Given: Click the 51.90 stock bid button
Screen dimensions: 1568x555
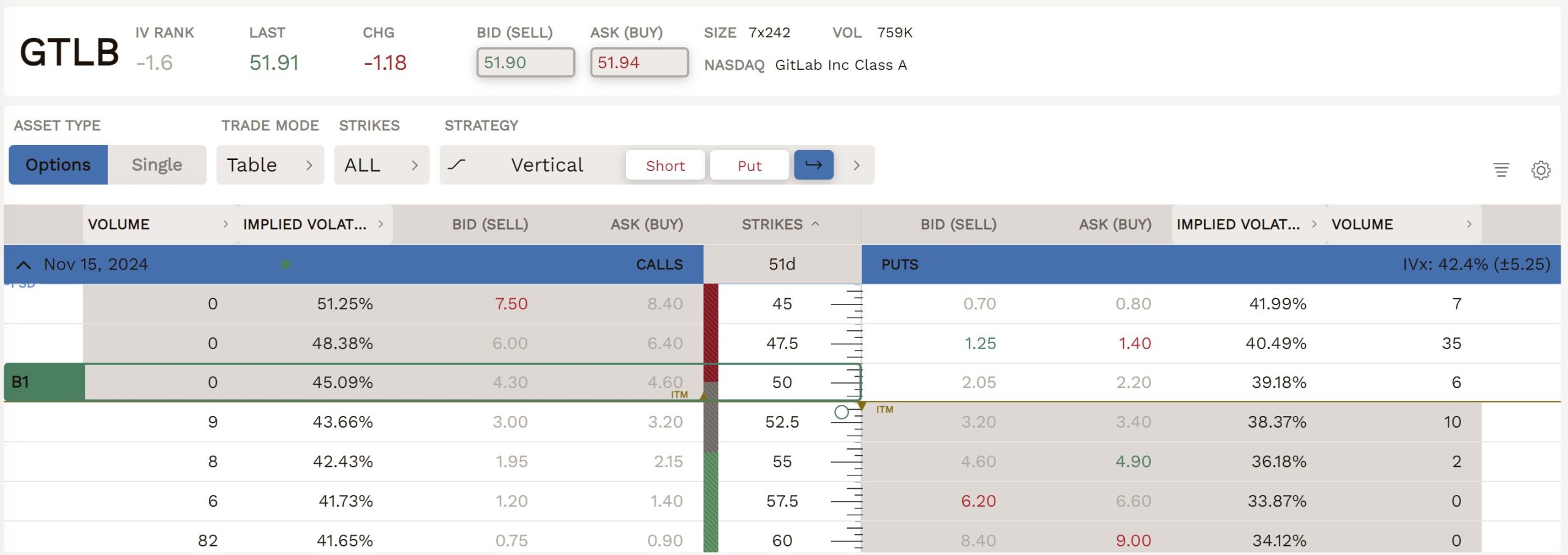Looking at the screenshot, I should [525, 62].
